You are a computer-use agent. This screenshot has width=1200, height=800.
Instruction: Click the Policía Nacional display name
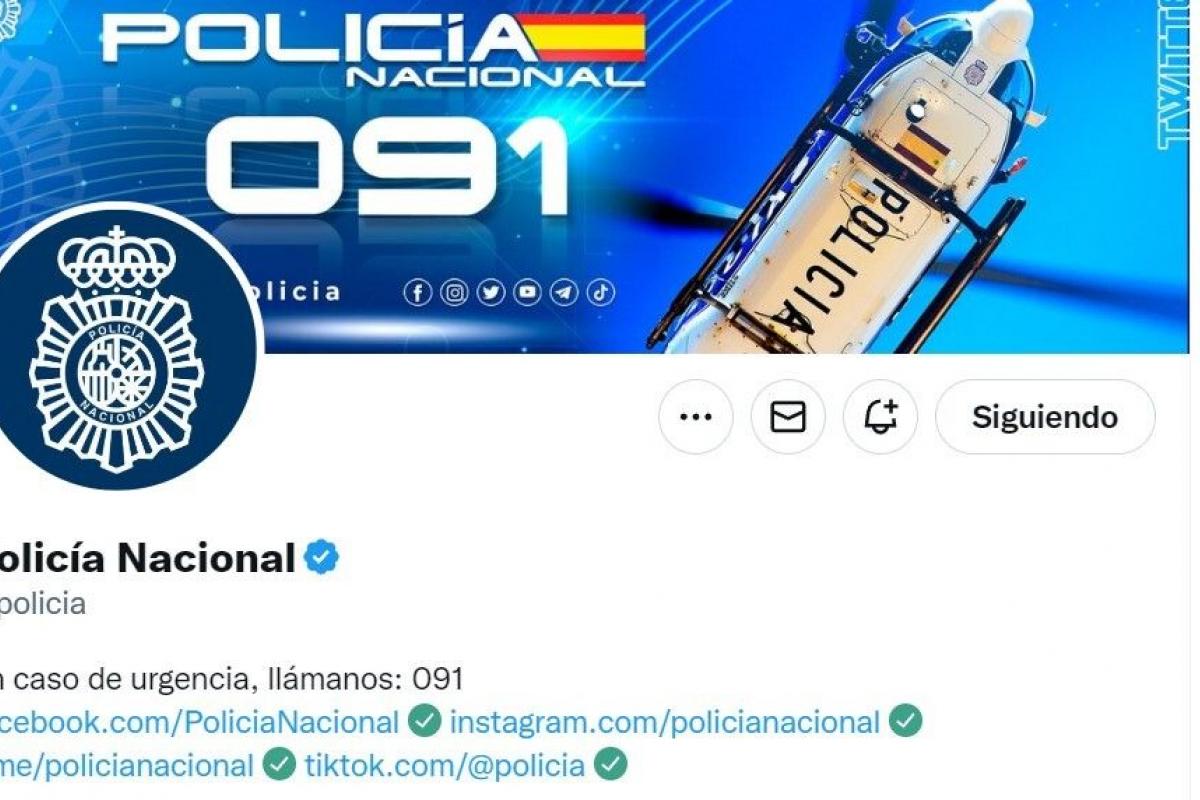(147, 558)
